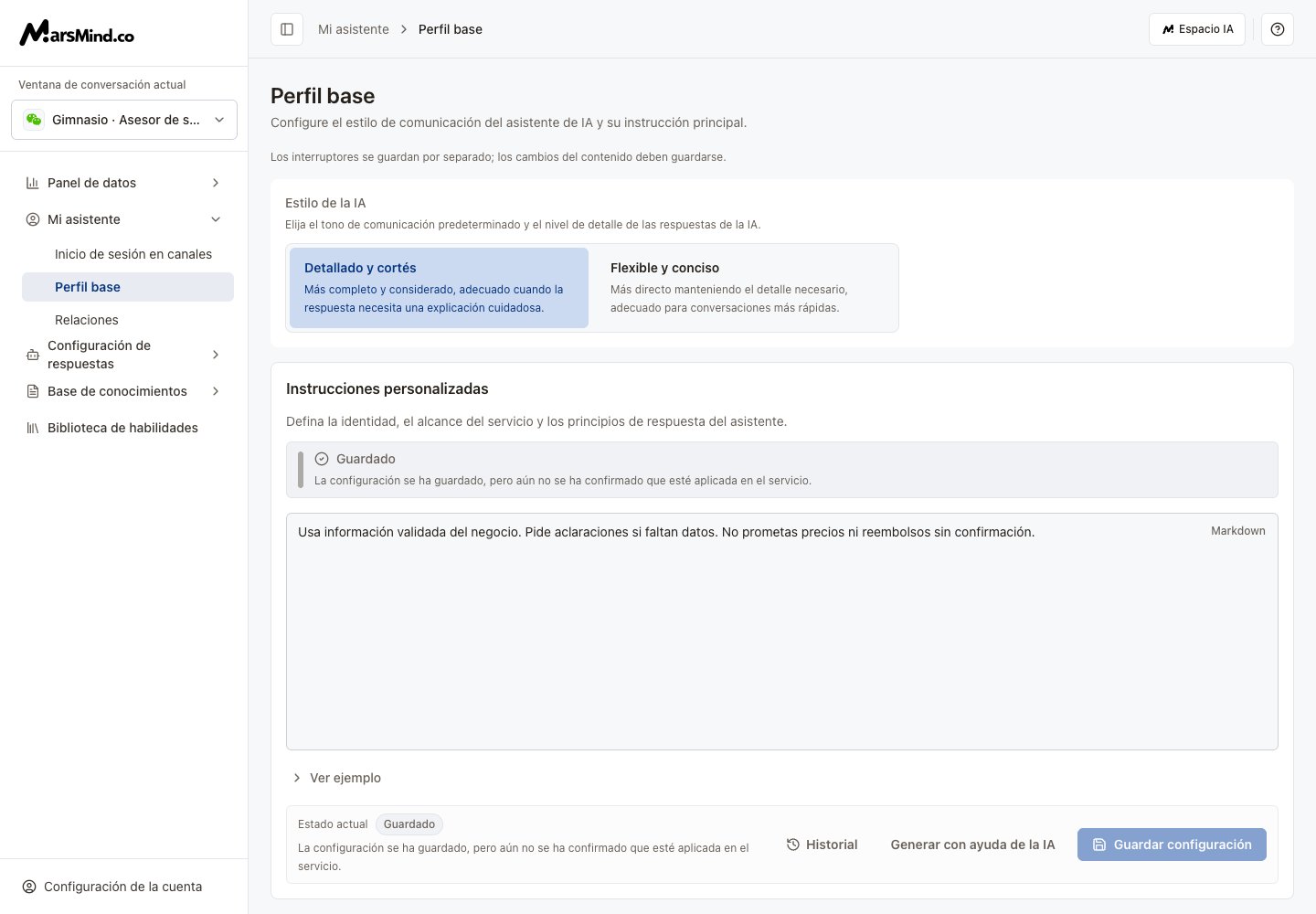Click the Configuración de respuestas robot icon
Viewport: 1316px width, 914px height.
coord(33,355)
